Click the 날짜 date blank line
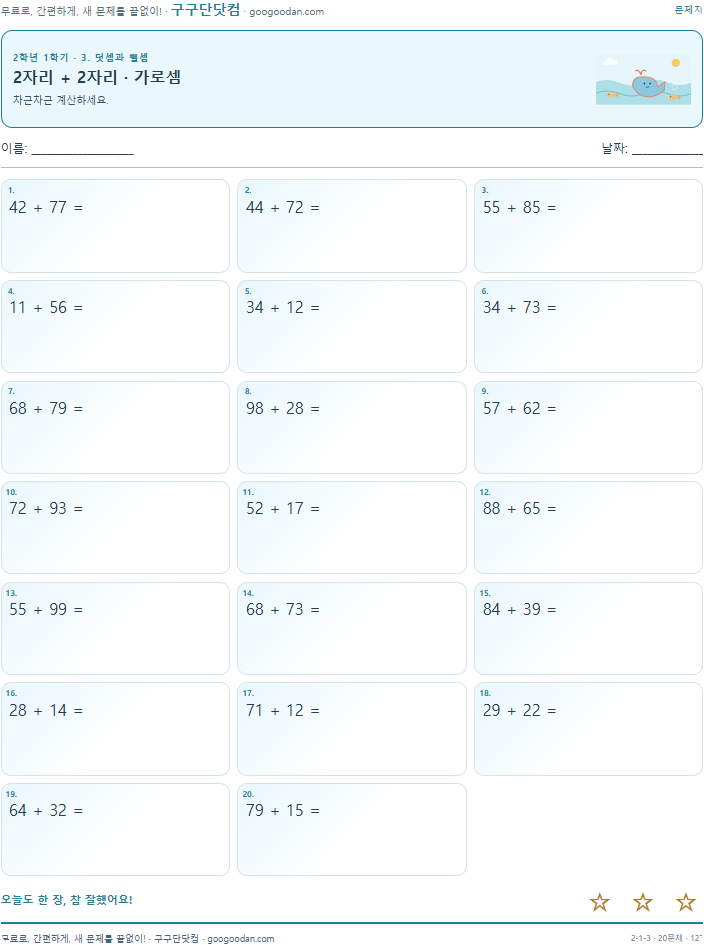704x945 pixels. 667,151
